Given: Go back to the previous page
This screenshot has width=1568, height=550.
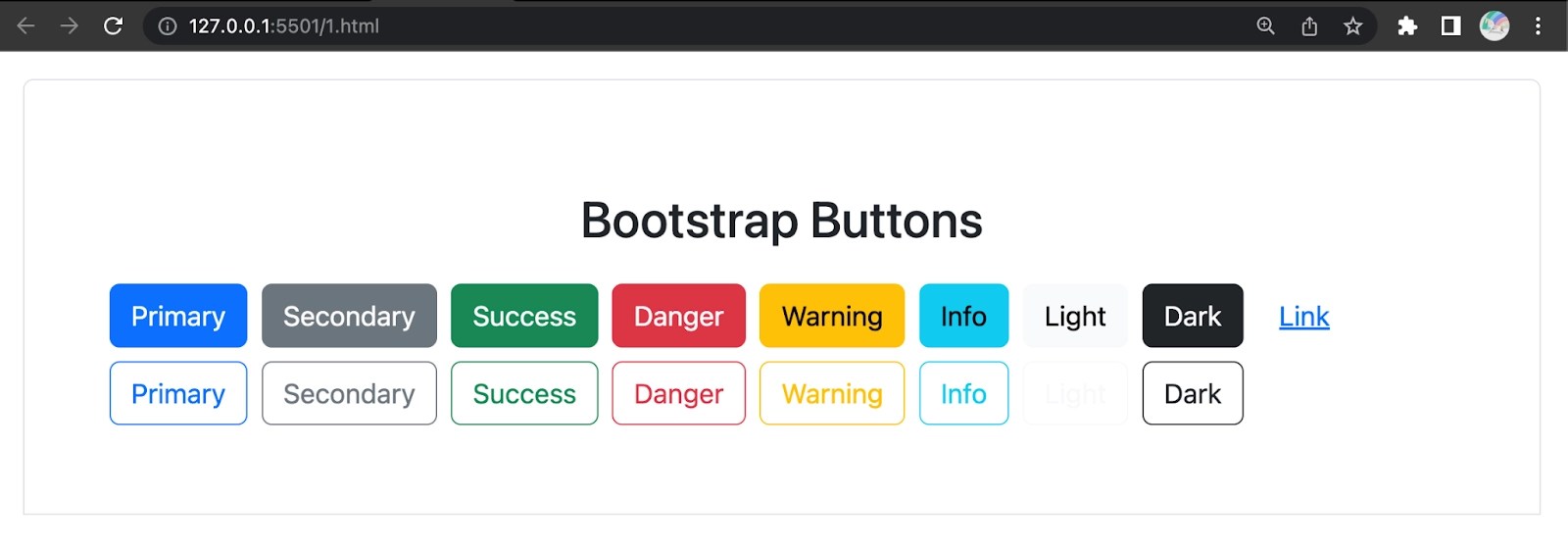Looking at the screenshot, I should (x=25, y=25).
